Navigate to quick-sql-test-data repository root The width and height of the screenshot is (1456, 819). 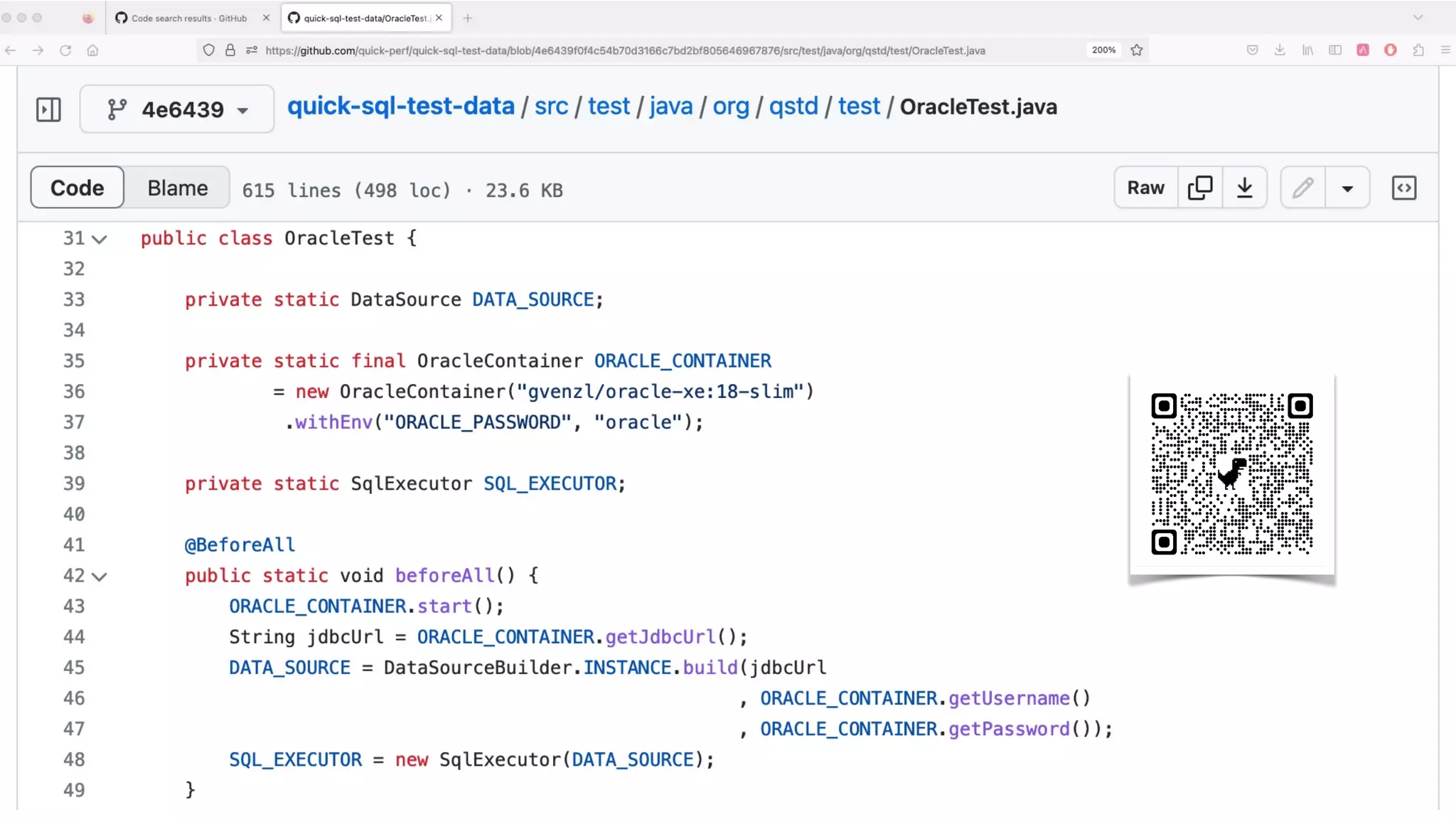[x=400, y=107]
